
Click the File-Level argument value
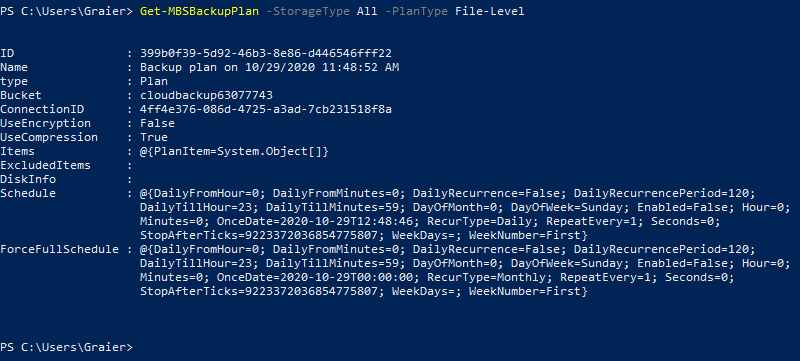click(x=489, y=11)
